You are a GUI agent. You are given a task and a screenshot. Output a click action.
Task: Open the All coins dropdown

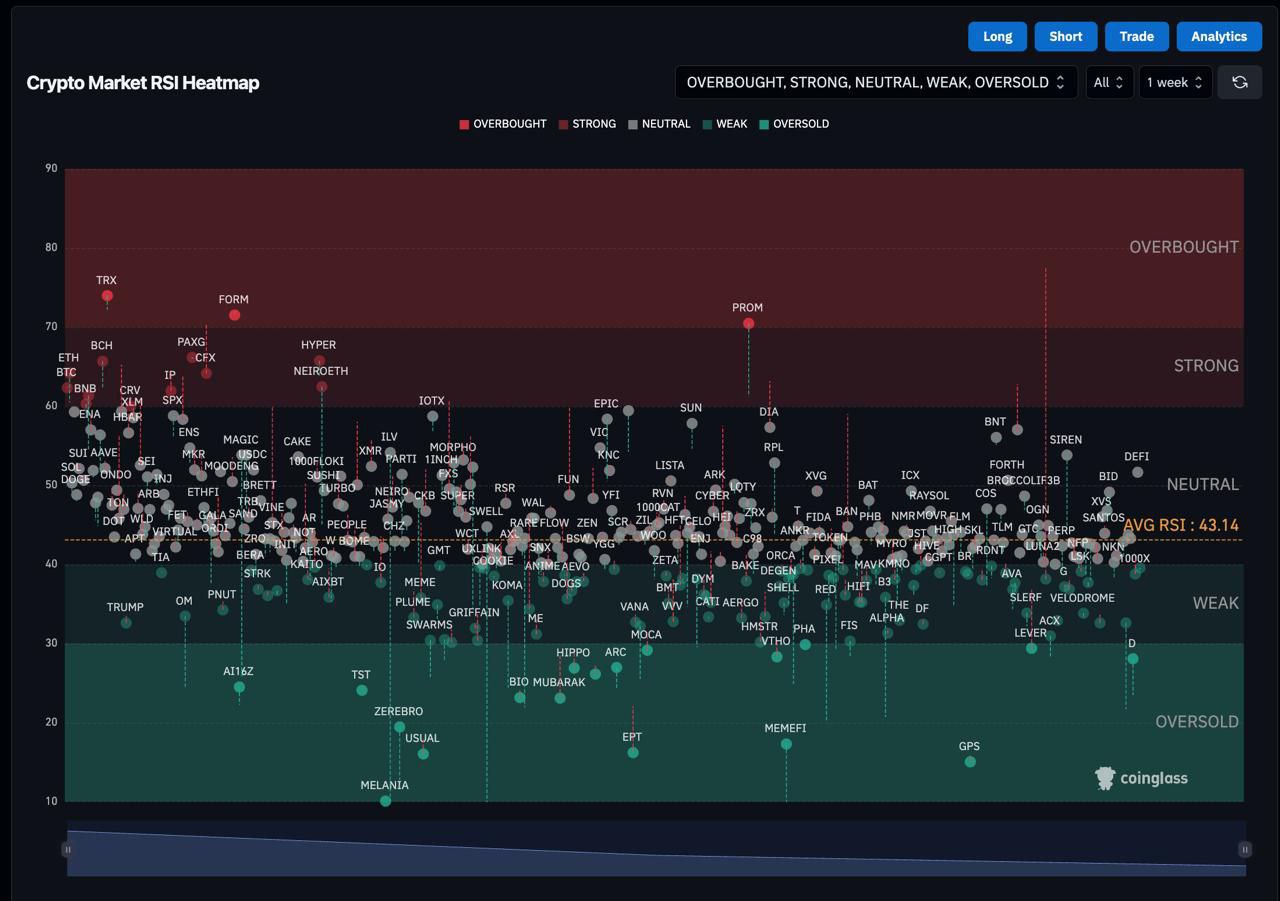(x=1110, y=82)
